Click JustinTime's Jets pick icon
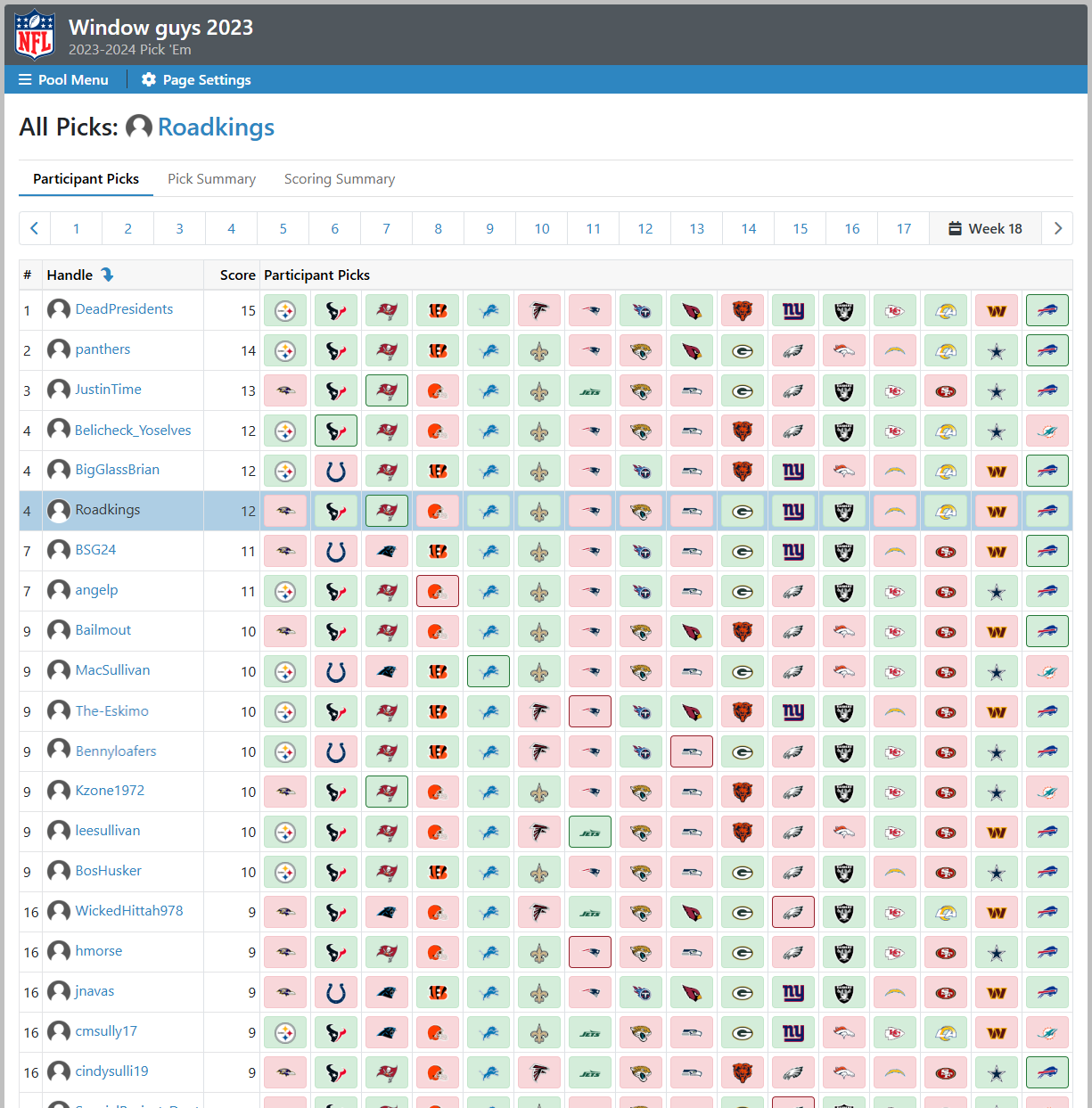Viewport: 1092px width, 1108px height. coord(590,390)
